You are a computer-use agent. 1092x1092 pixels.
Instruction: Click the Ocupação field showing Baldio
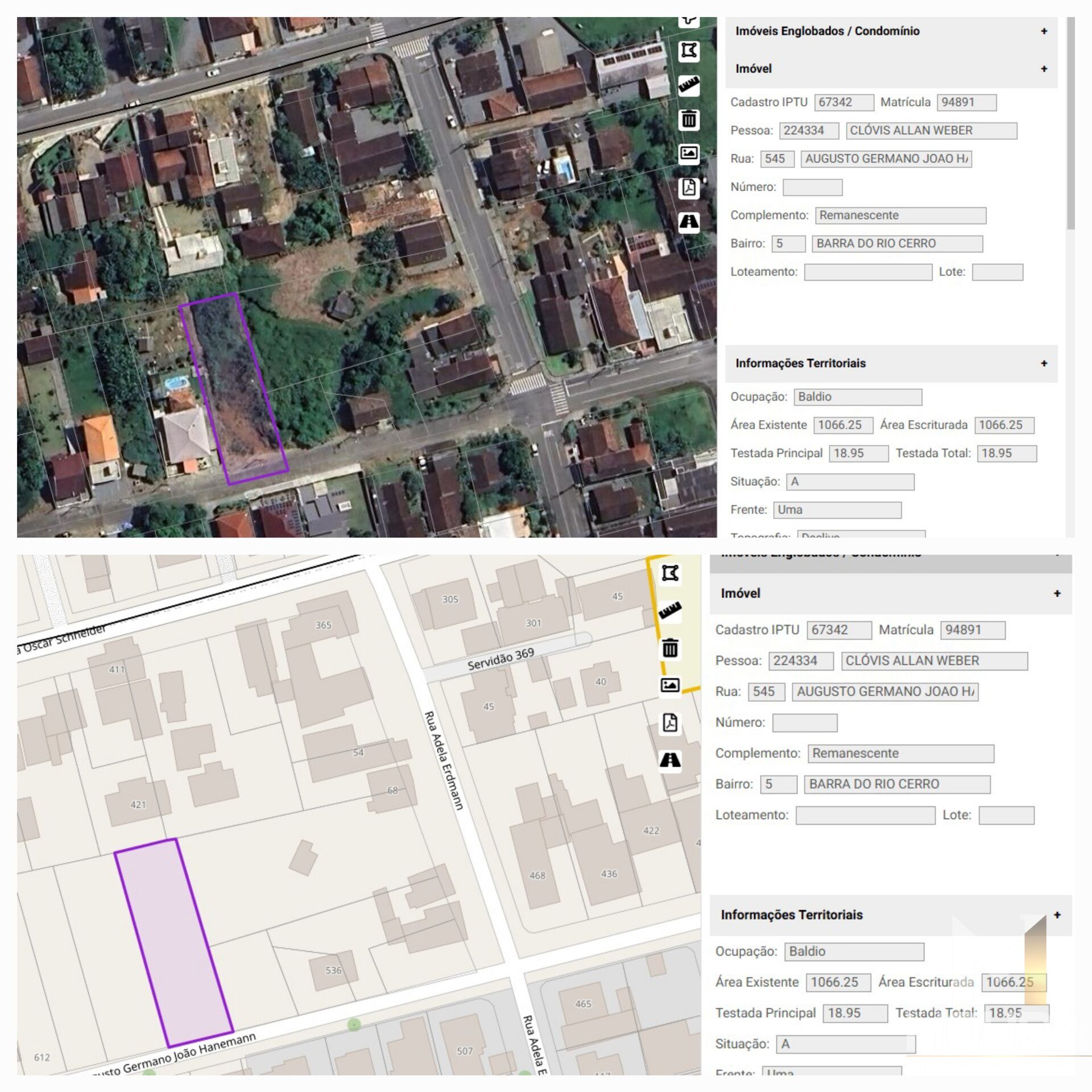click(857, 397)
